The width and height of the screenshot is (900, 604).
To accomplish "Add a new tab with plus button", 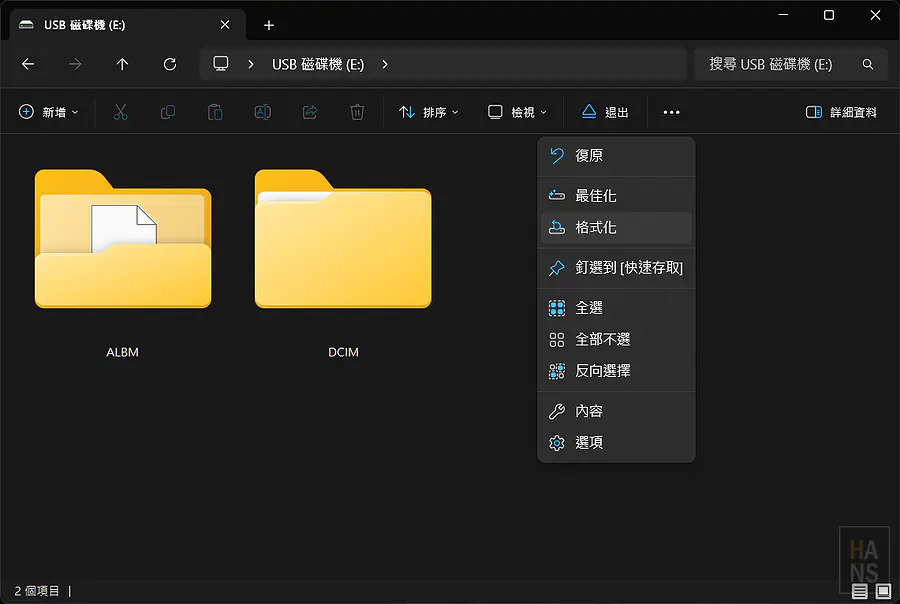I will pos(268,25).
